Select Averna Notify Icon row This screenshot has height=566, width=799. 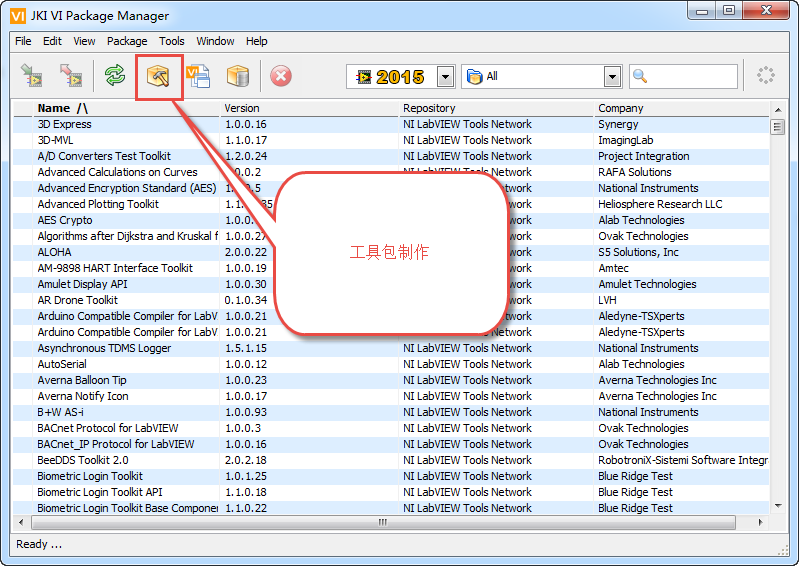391,396
